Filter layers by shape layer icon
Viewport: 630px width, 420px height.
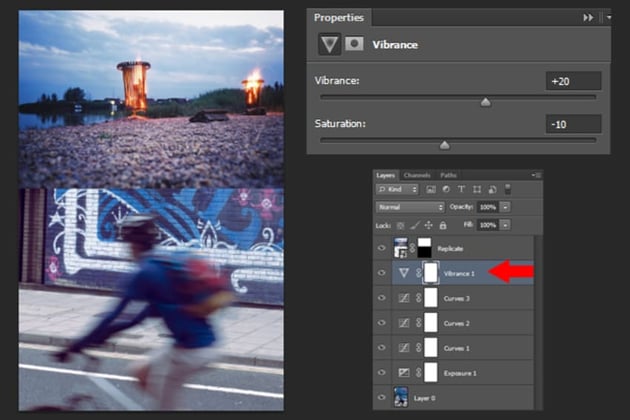click(x=477, y=189)
